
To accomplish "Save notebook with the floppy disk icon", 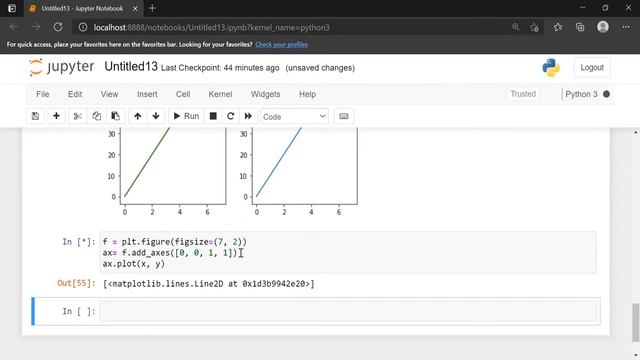I will (36, 116).
